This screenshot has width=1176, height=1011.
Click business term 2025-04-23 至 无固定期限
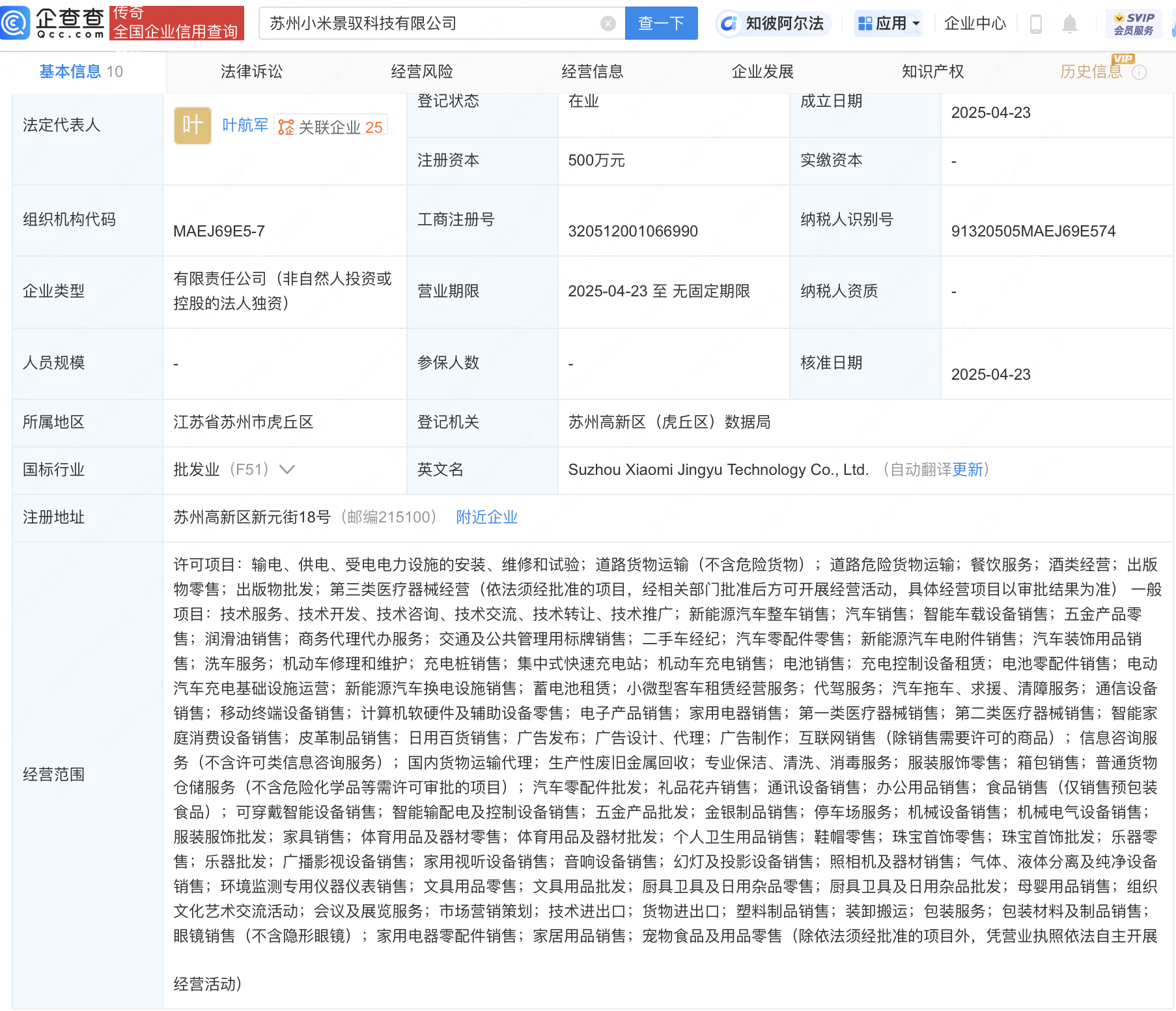[x=659, y=291]
